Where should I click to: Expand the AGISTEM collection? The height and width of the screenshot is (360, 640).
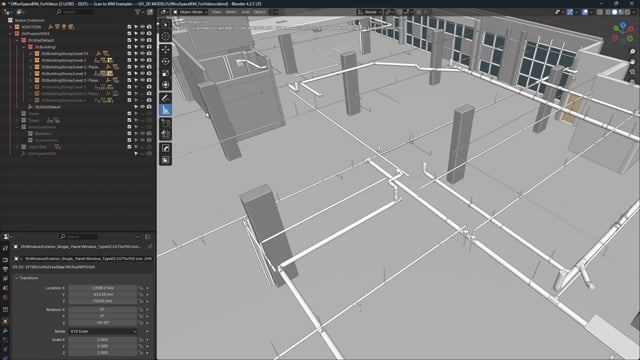pos(11,27)
